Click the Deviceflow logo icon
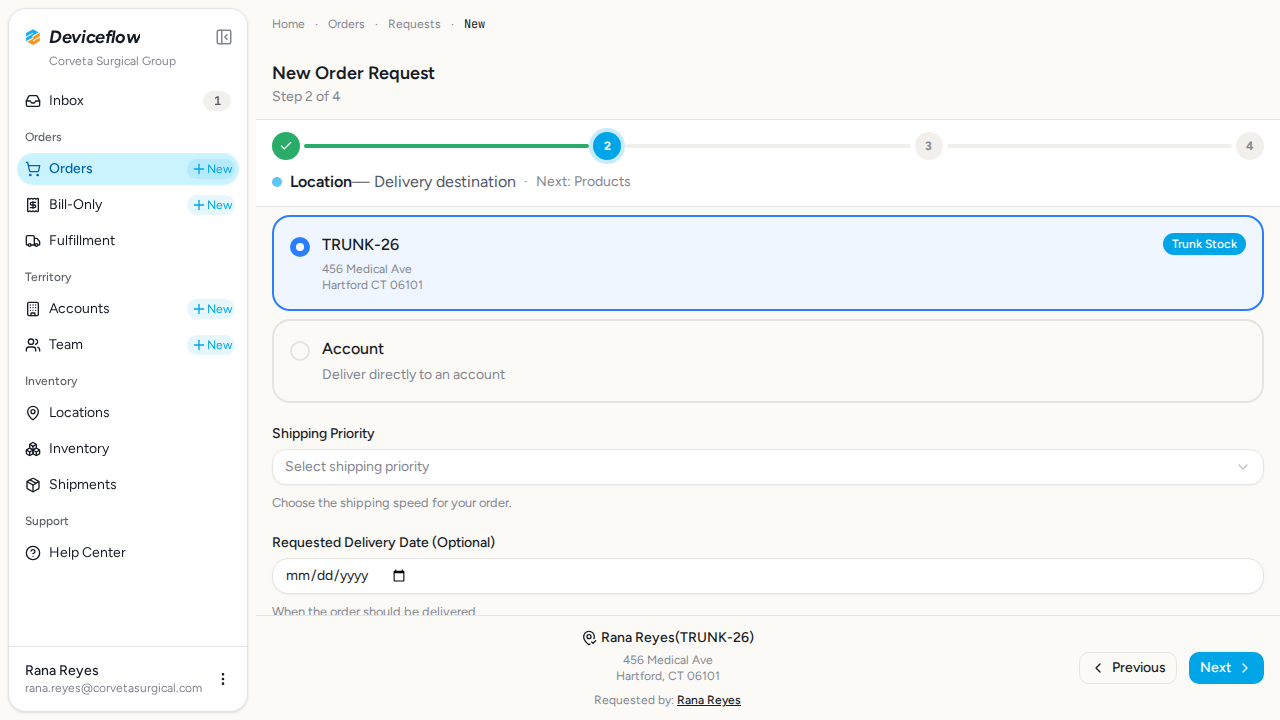This screenshot has height=720, width=1280. coord(33,37)
